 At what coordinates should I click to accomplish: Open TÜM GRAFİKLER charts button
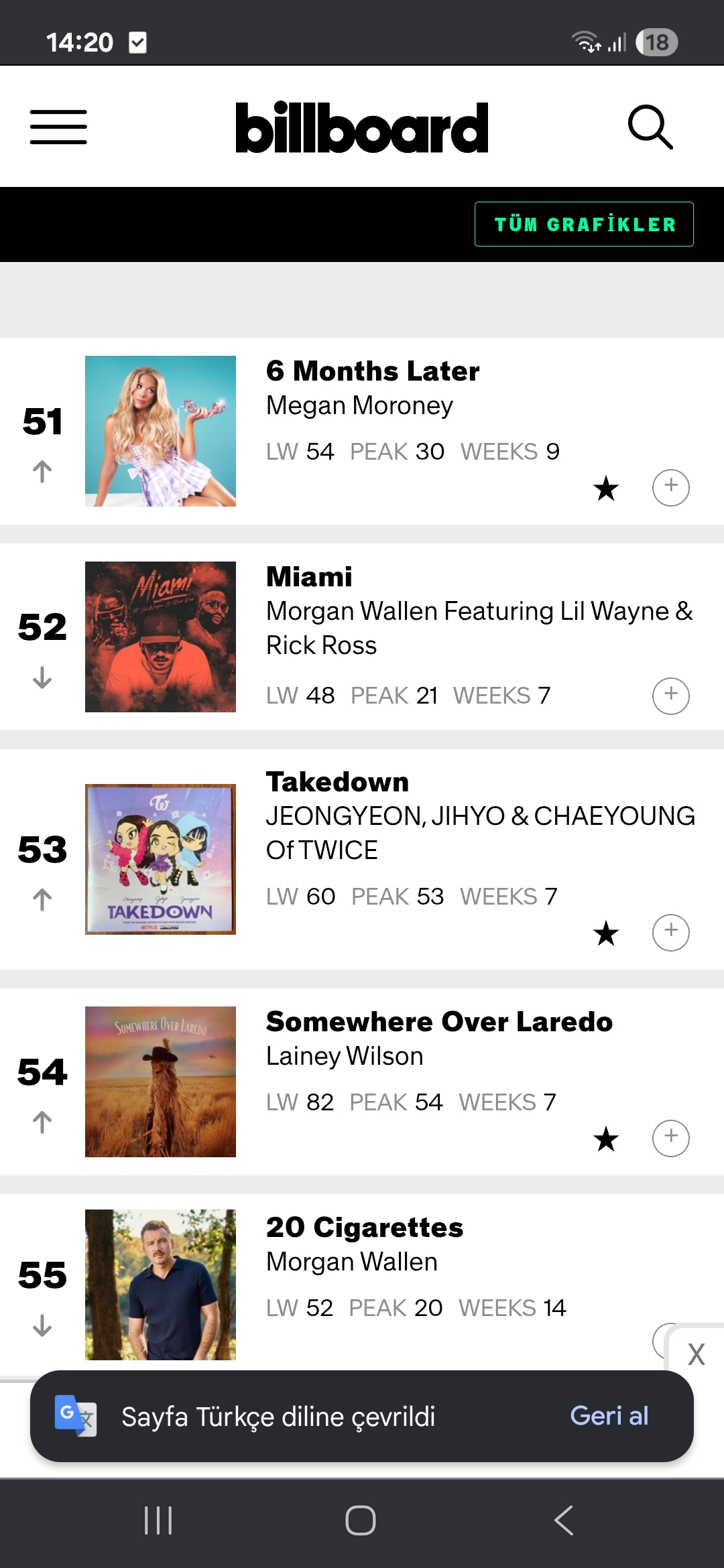point(584,224)
